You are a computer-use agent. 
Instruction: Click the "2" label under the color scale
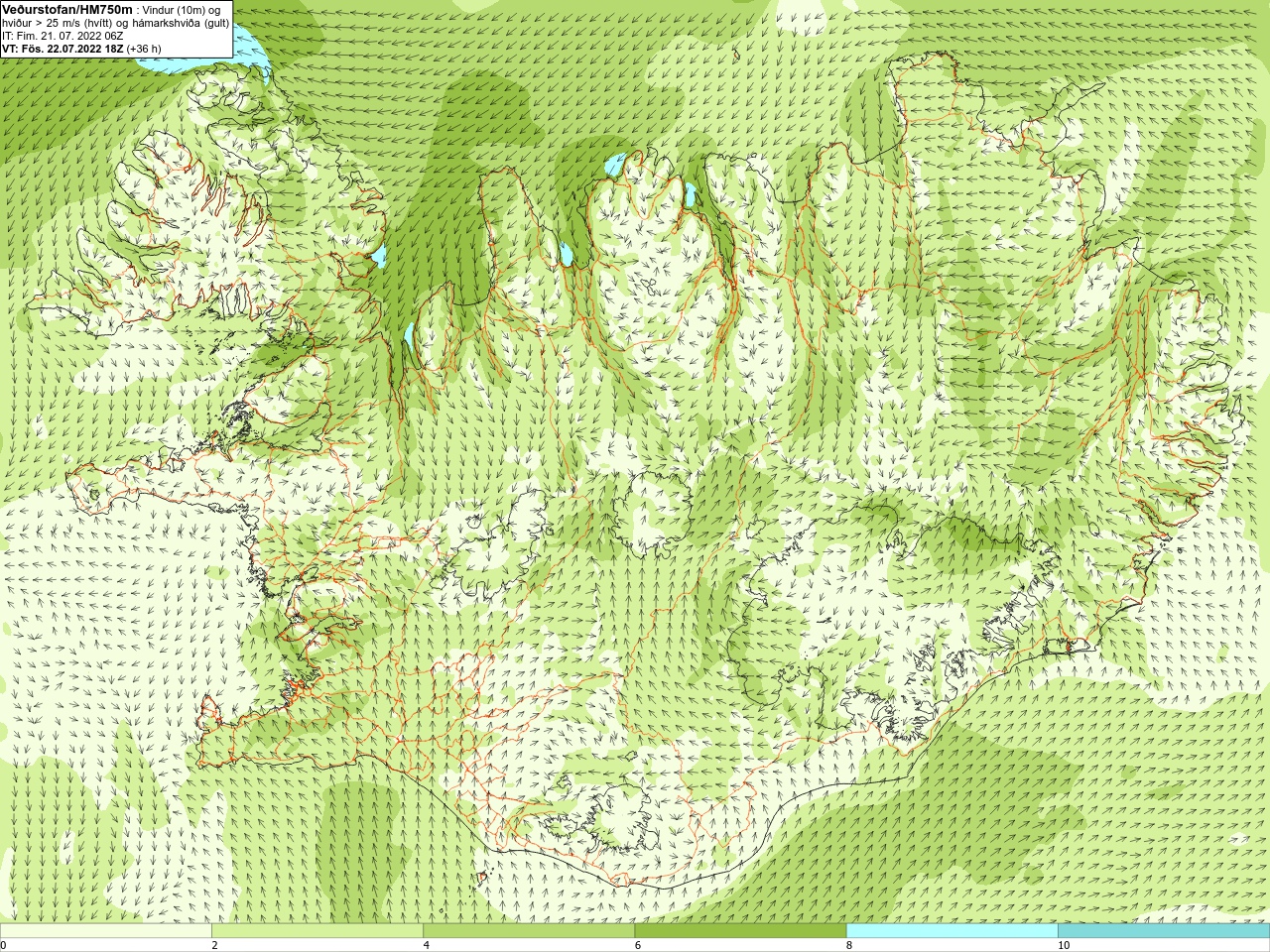click(x=214, y=945)
